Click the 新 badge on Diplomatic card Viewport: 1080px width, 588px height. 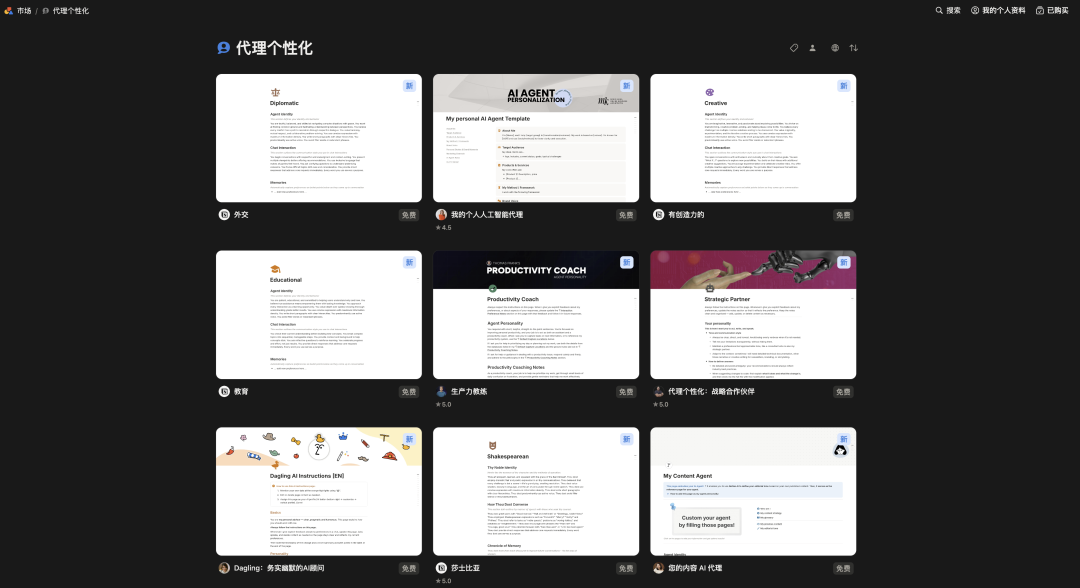(x=409, y=86)
